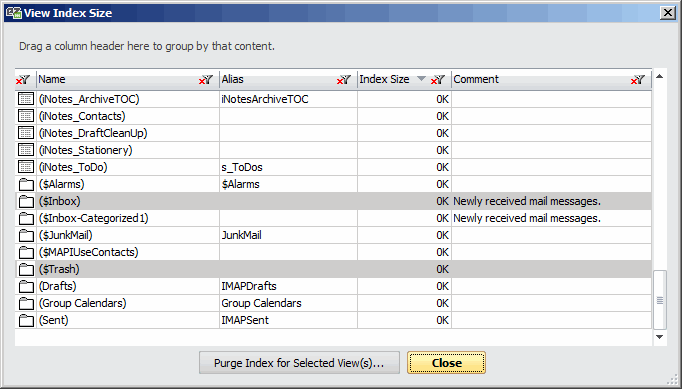Image resolution: width=682 pixels, height=389 pixels.
Task: Select the ($Inbox) row
Action: click(333, 201)
